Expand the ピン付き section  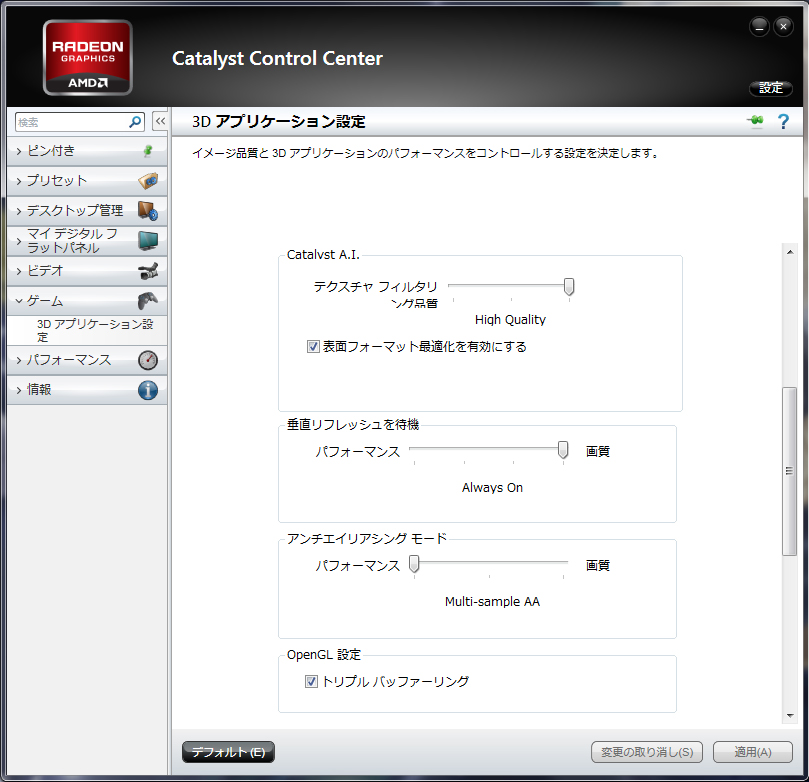pyautogui.click(x=87, y=151)
